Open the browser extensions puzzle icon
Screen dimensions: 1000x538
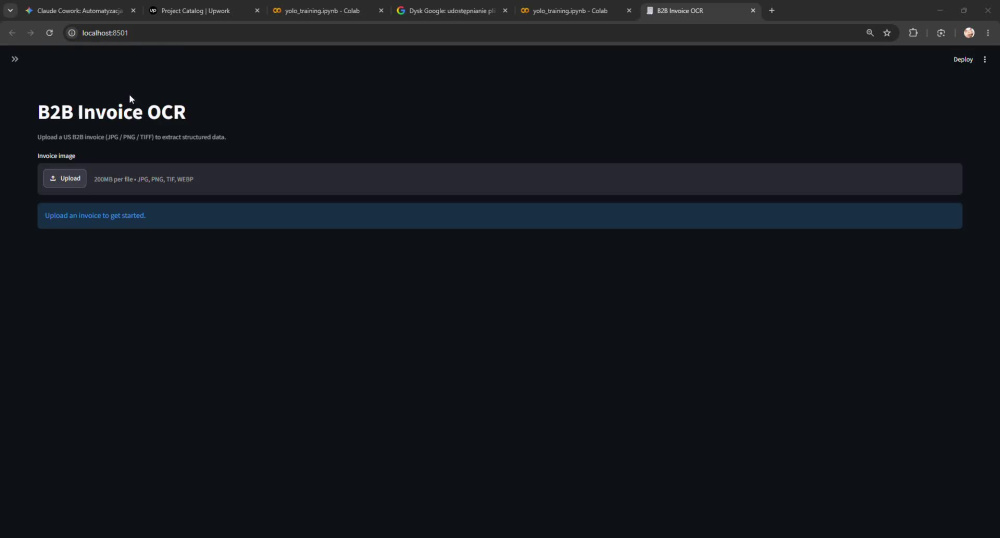(x=913, y=33)
